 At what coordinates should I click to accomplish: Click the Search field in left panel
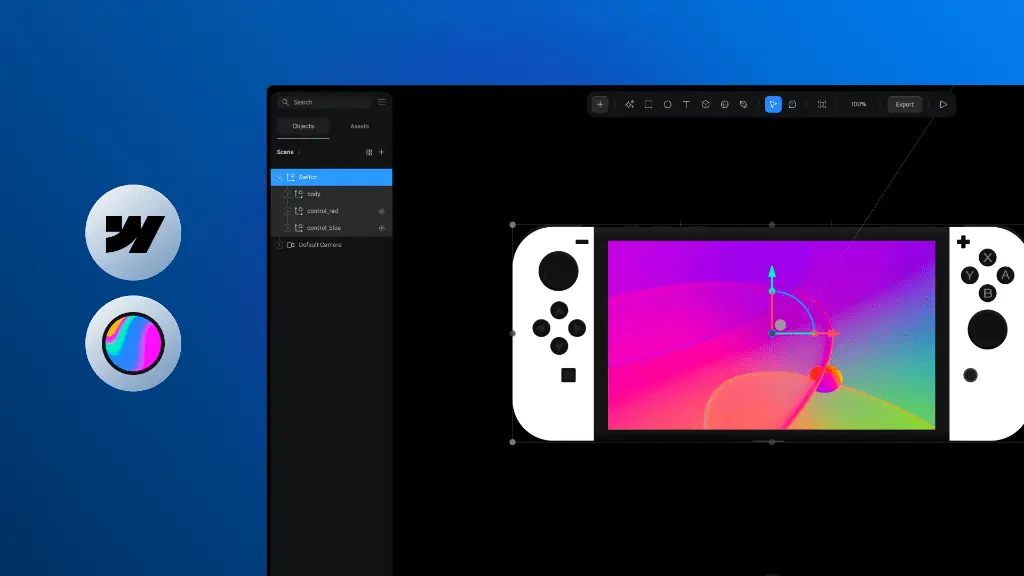coord(325,102)
